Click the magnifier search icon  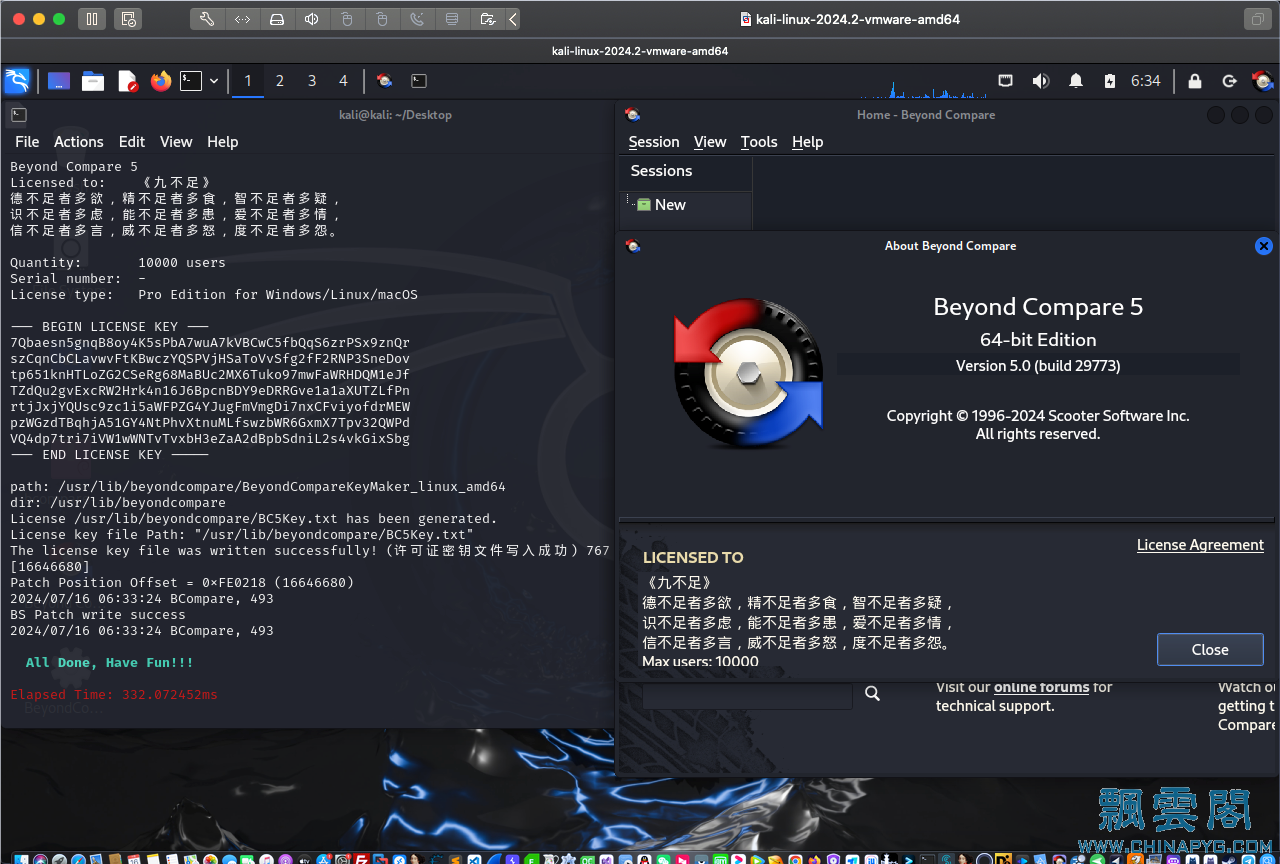[872, 693]
